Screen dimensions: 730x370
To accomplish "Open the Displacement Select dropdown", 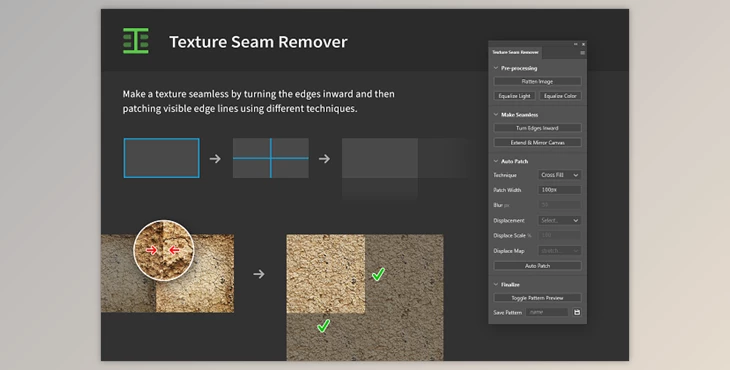I will [x=560, y=220].
